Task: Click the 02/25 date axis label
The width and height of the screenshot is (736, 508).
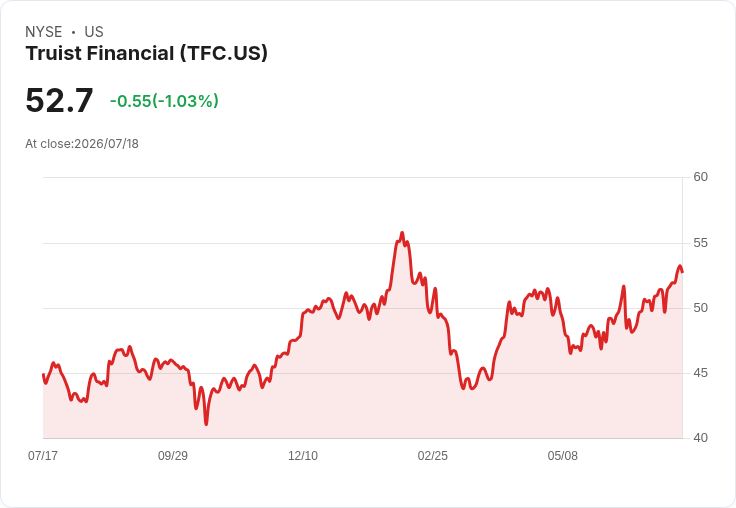Action: click(433, 456)
